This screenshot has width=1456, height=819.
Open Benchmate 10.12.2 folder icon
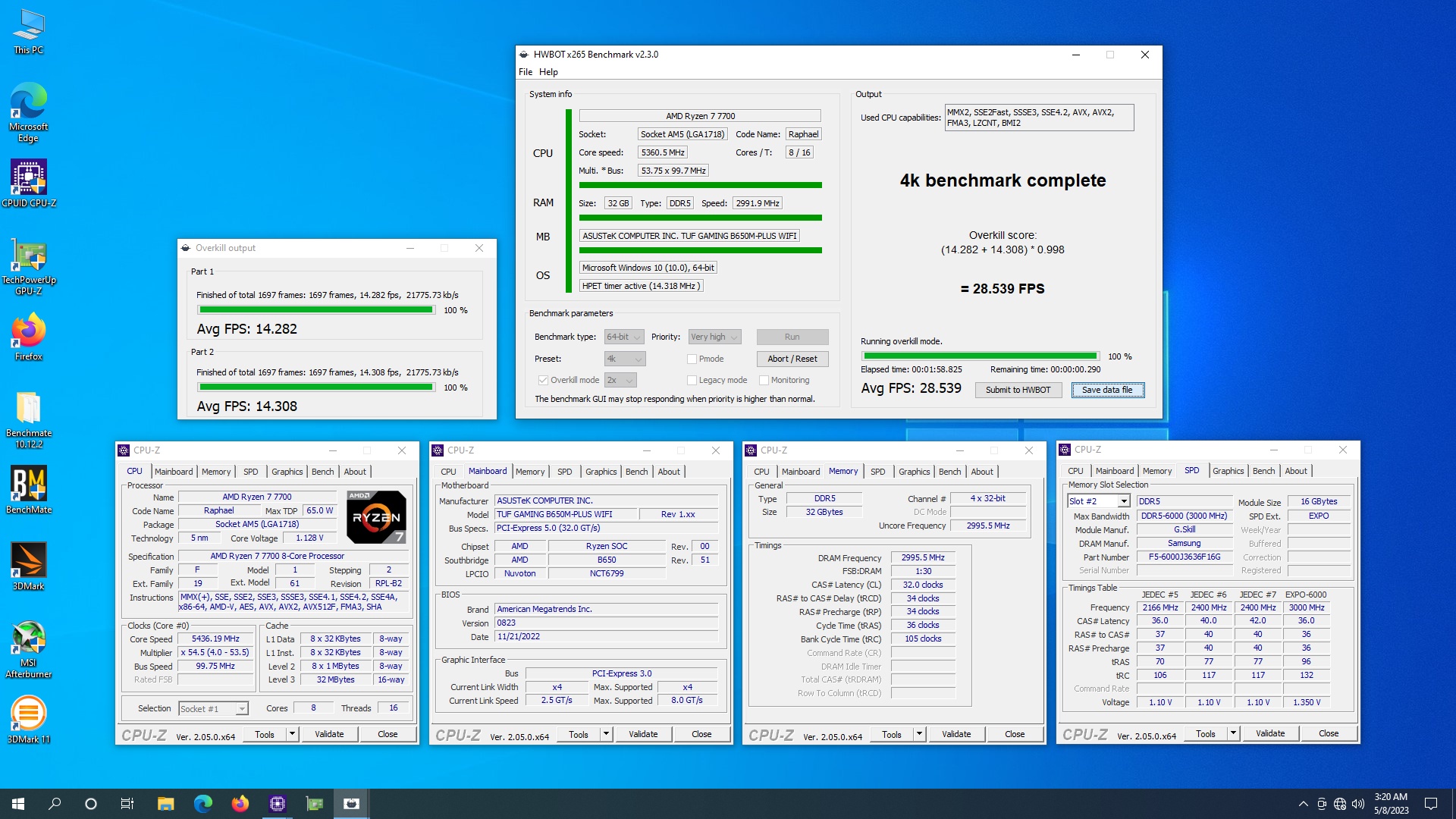click(29, 419)
